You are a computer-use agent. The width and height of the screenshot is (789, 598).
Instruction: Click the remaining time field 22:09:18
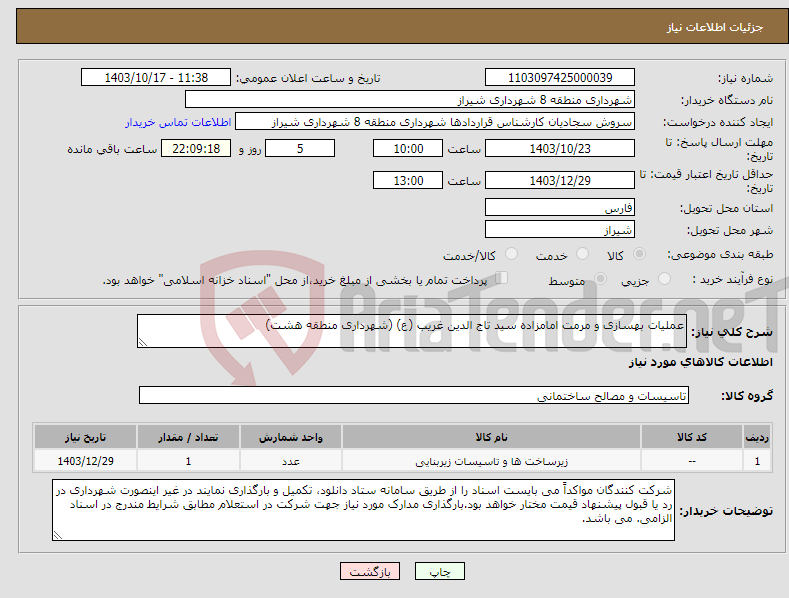(196, 148)
